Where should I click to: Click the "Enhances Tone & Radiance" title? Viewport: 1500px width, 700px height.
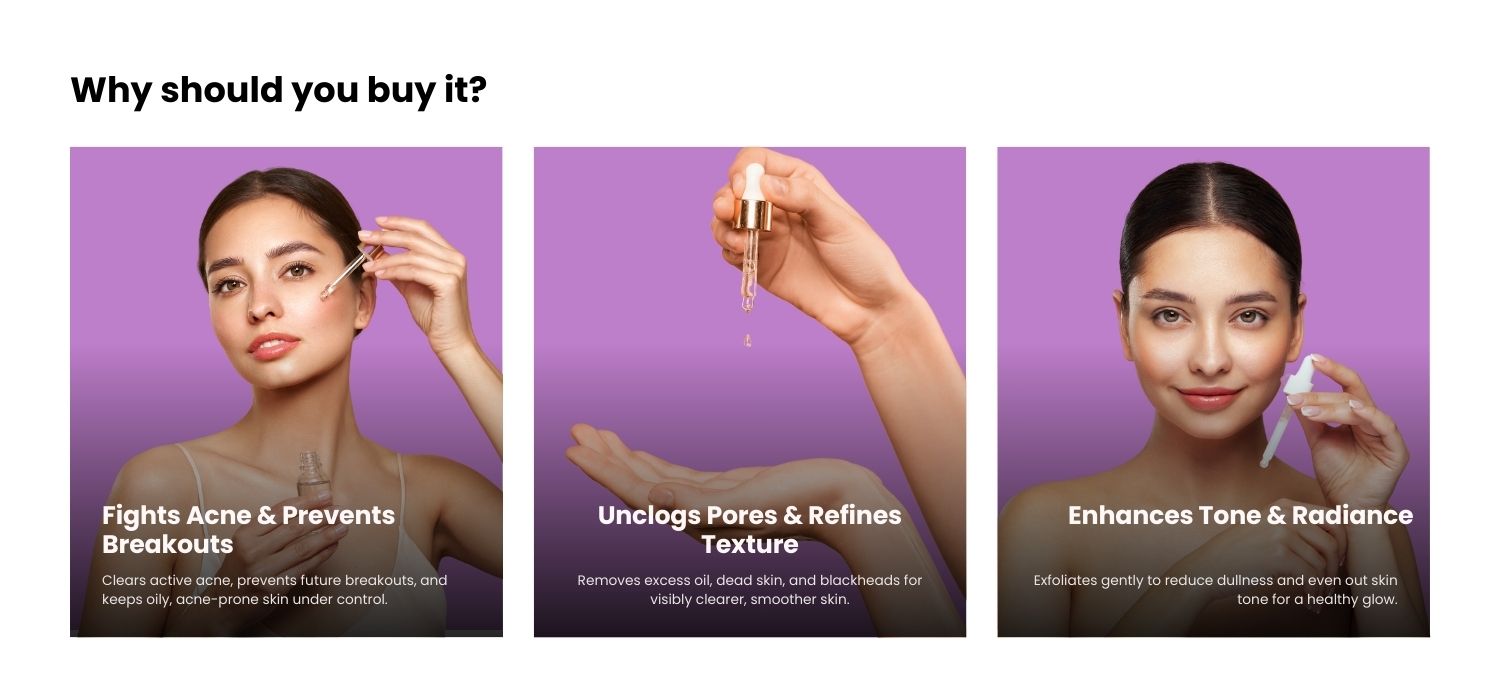coord(1240,516)
